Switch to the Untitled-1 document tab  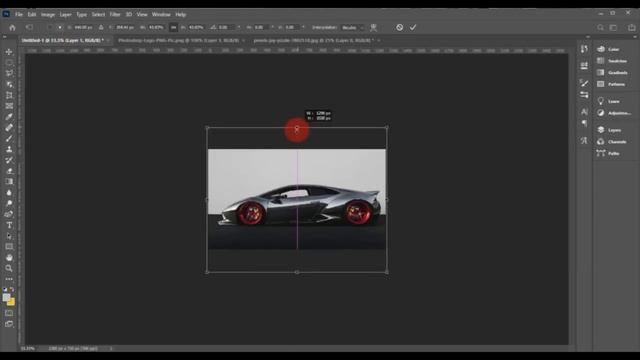62,40
